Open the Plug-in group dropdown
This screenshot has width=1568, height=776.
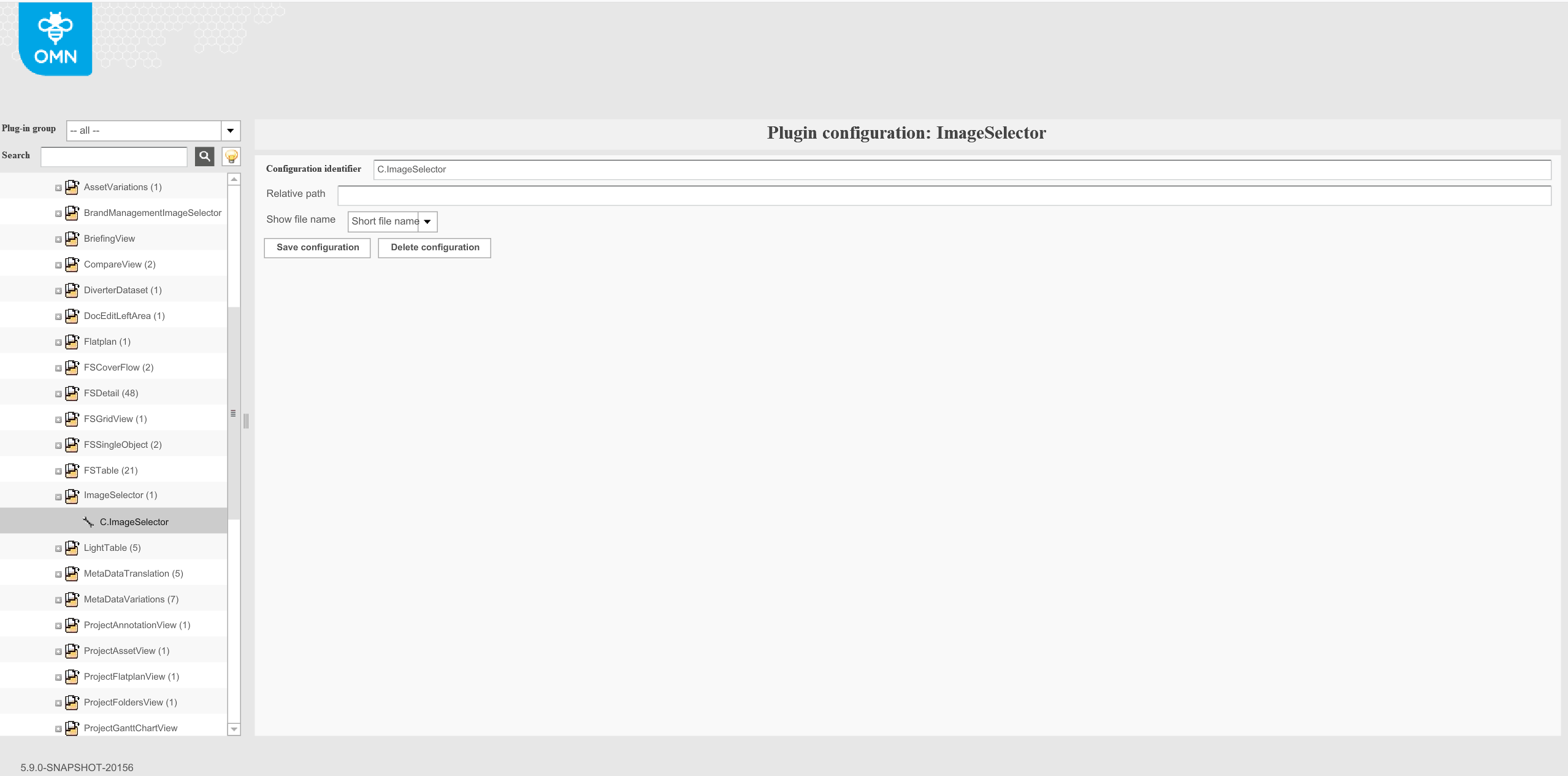pyautogui.click(x=230, y=131)
